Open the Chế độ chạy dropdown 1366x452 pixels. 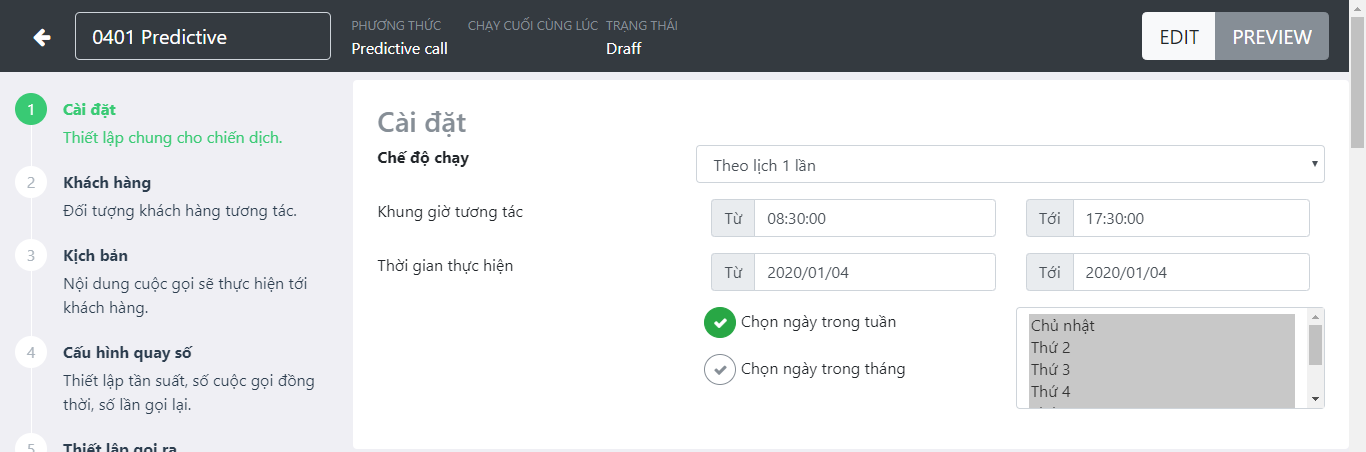(1010, 165)
